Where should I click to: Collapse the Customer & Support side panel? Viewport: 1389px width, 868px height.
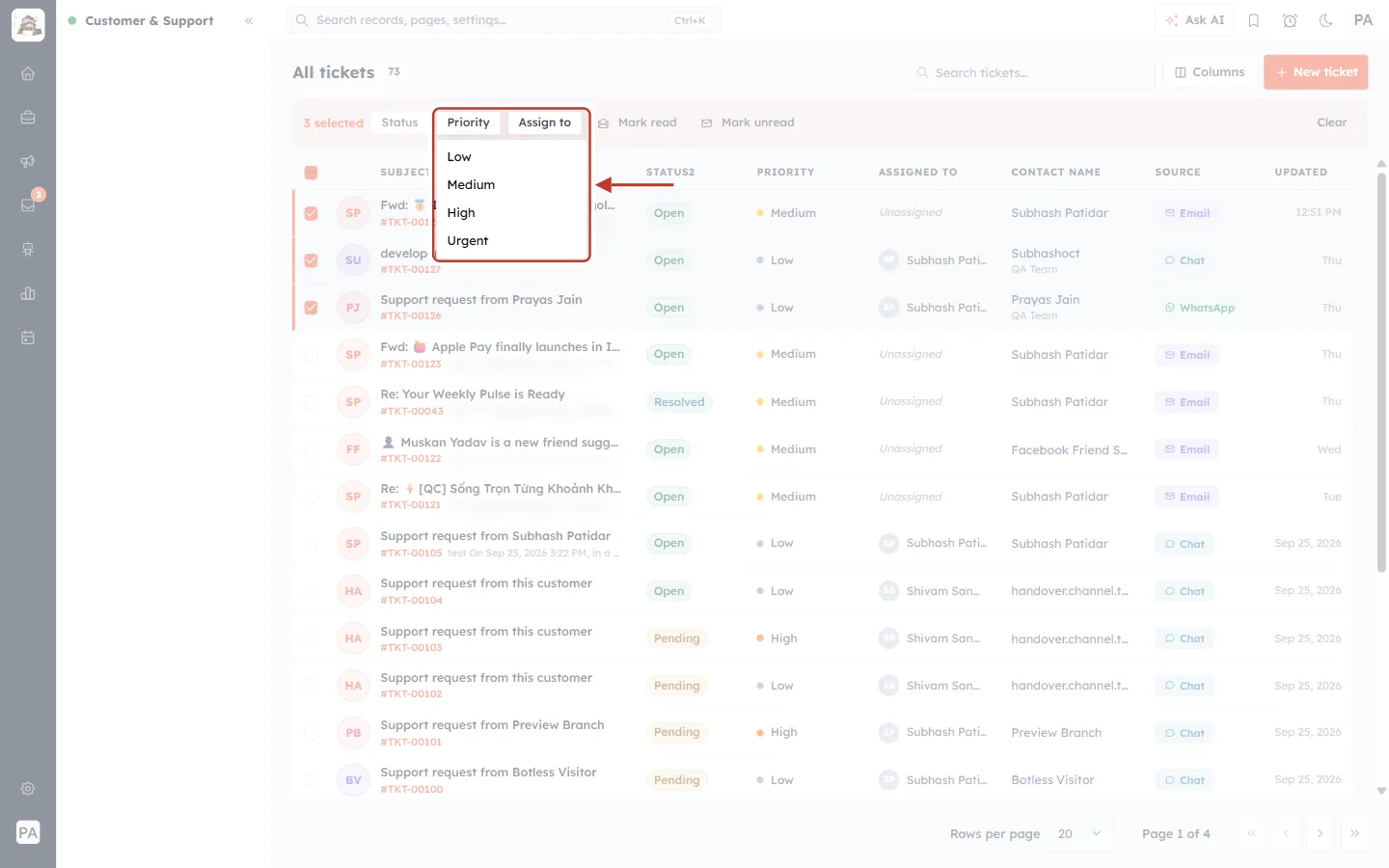point(249,20)
